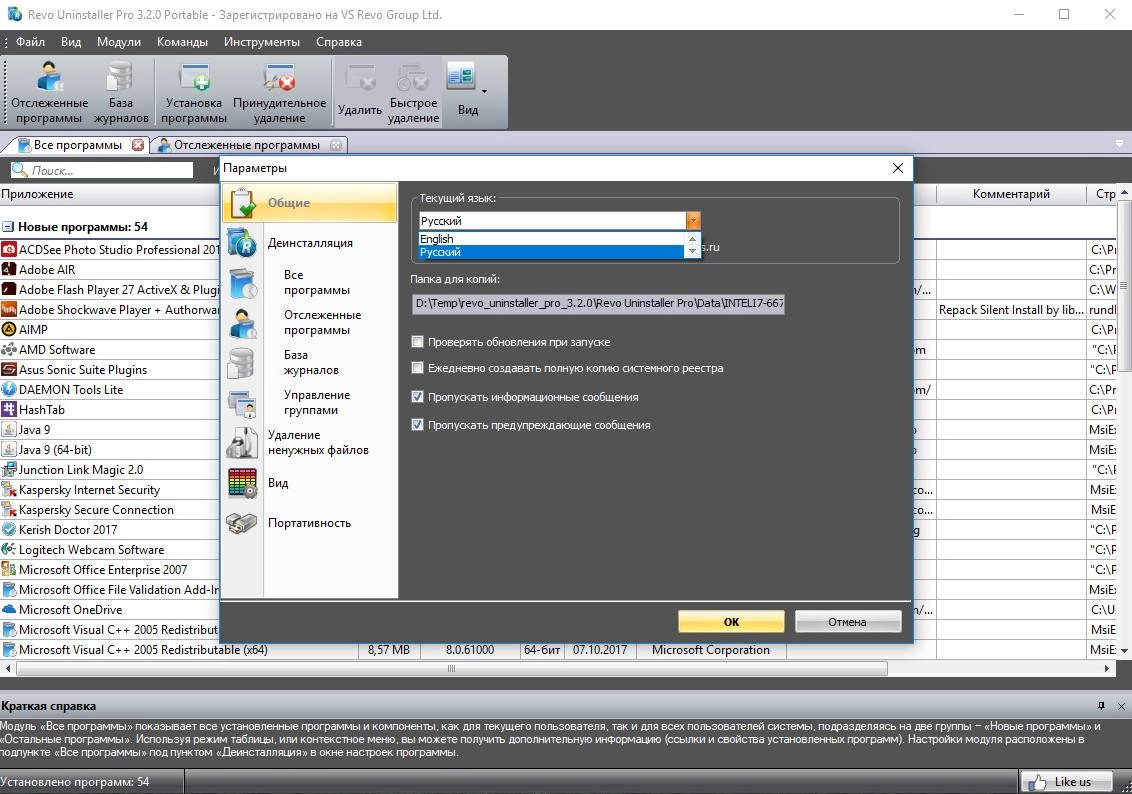This screenshot has width=1132, height=794.
Task: Click the Вид toolbar icon
Action: [461, 76]
